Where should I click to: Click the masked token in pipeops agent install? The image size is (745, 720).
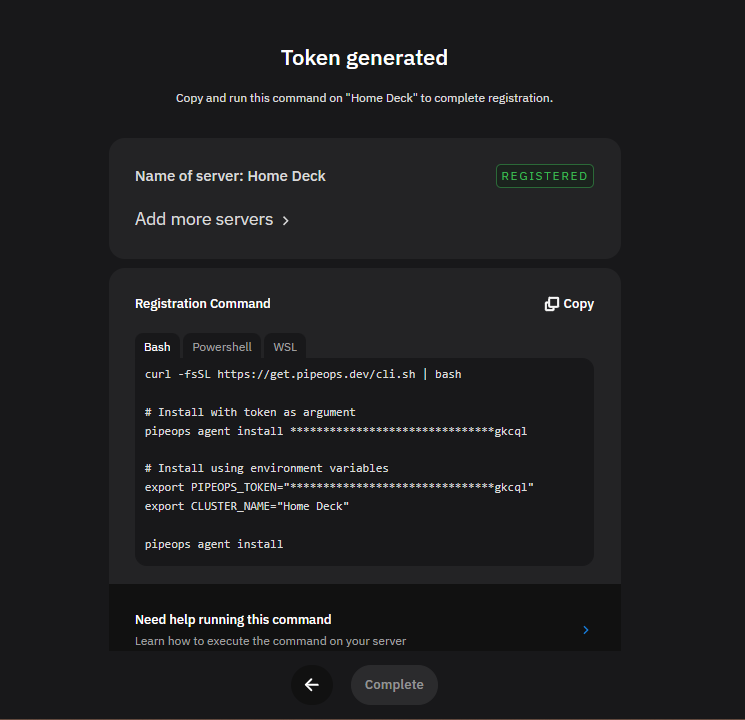pyautogui.click(x=408, y=431)
